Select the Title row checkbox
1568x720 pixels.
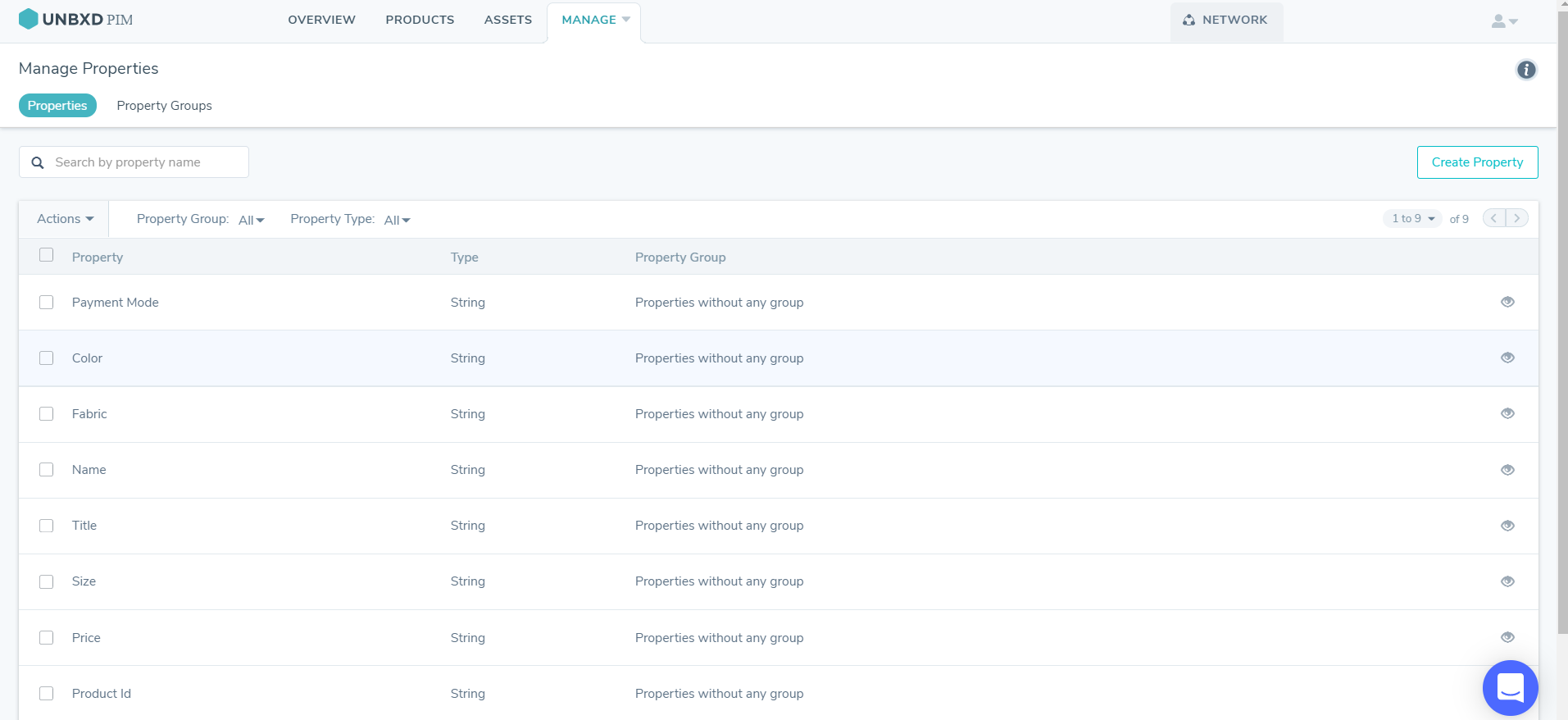(47, 526)
